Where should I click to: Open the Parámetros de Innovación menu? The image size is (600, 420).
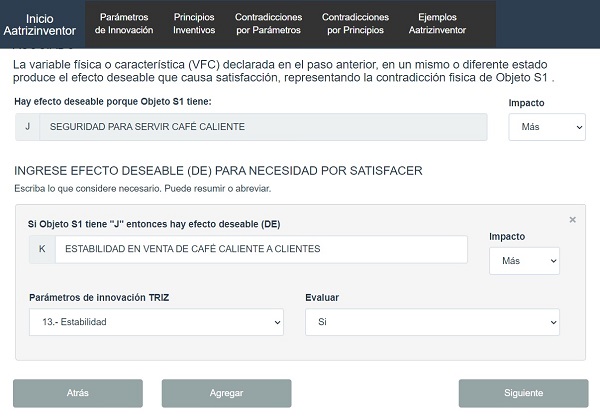click(x=124, y=24)
